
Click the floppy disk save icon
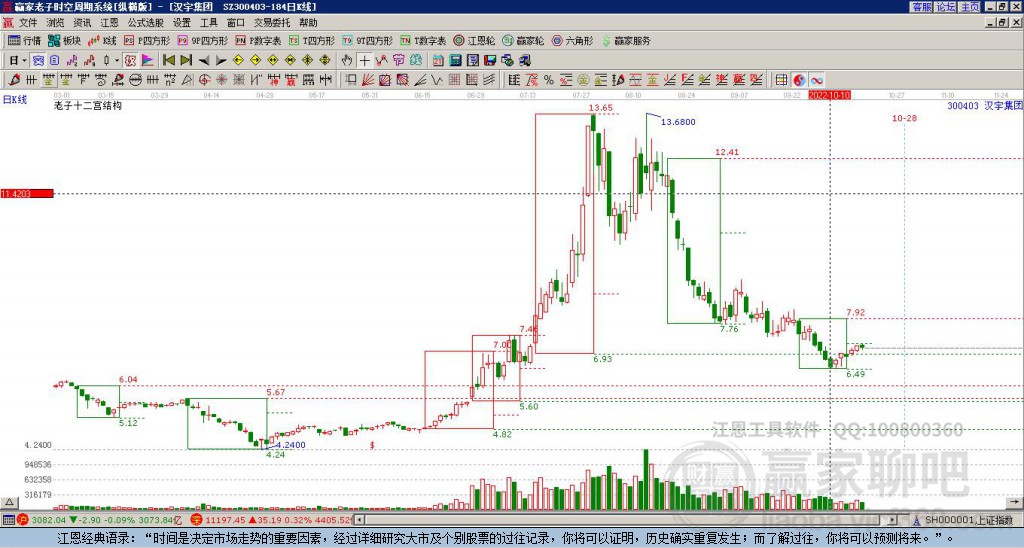click(490, 61)
